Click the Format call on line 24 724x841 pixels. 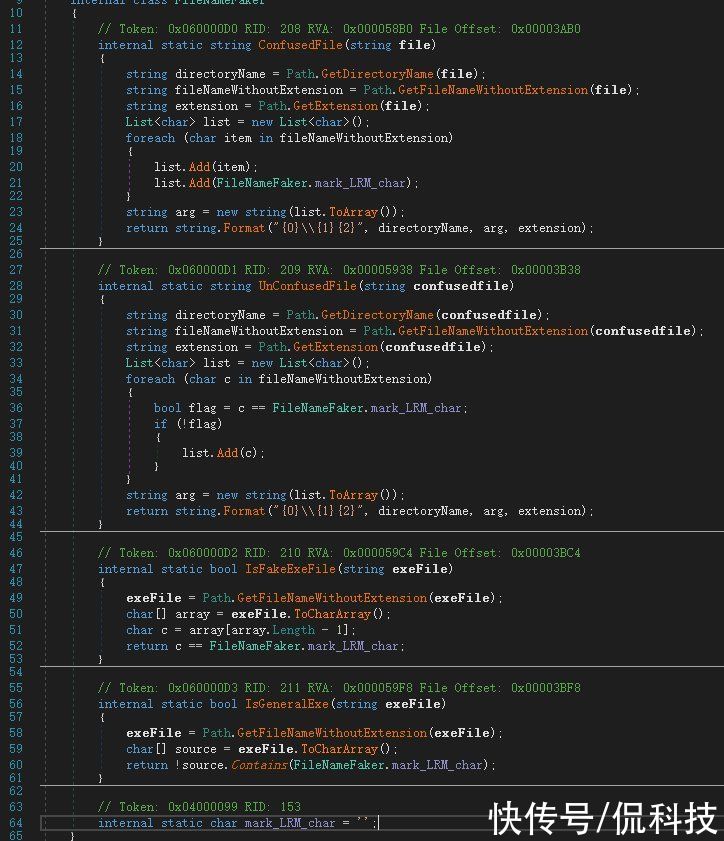(x=244, y=228)
